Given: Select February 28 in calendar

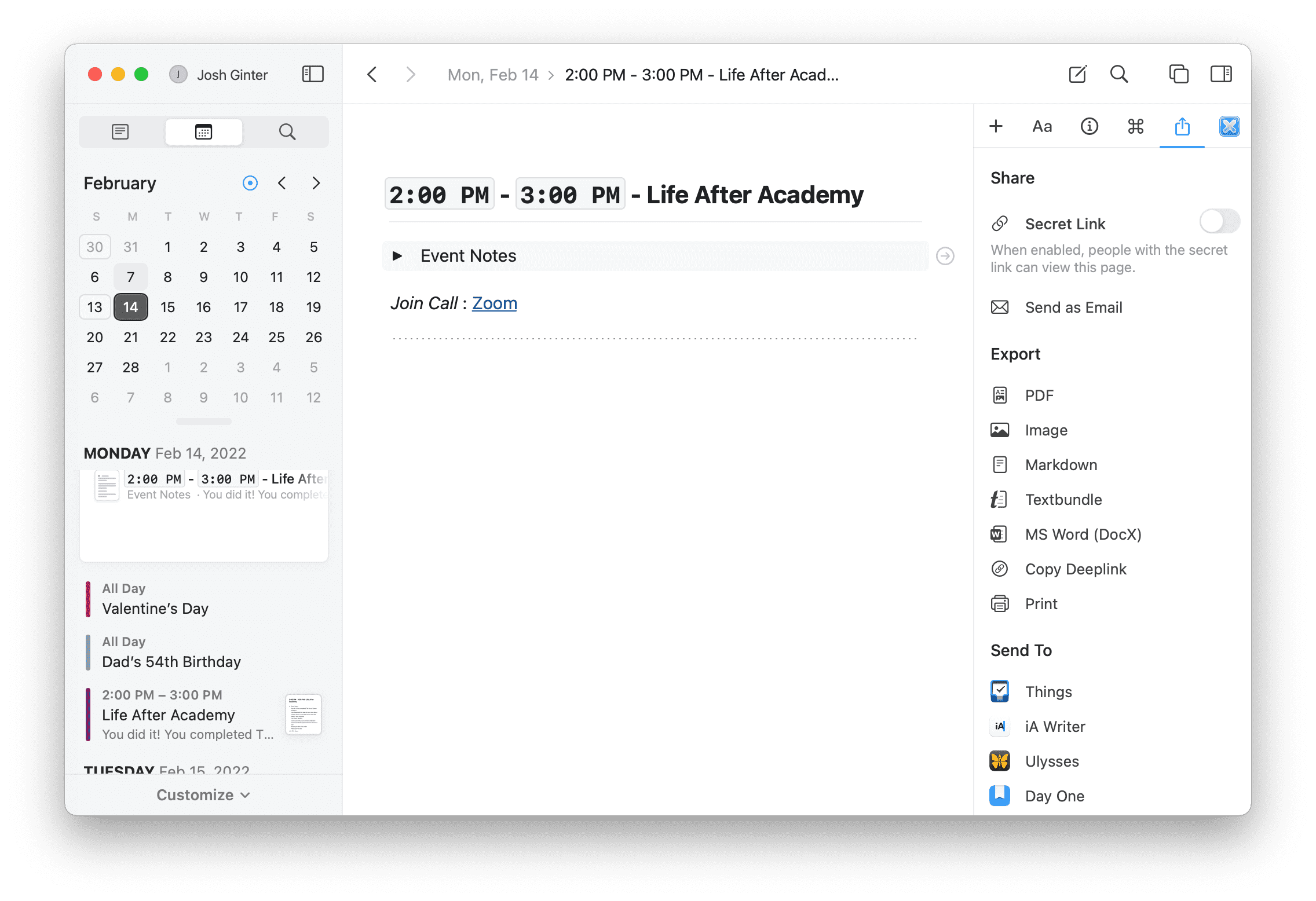Looking at the screenshot, I should (131, 367).
